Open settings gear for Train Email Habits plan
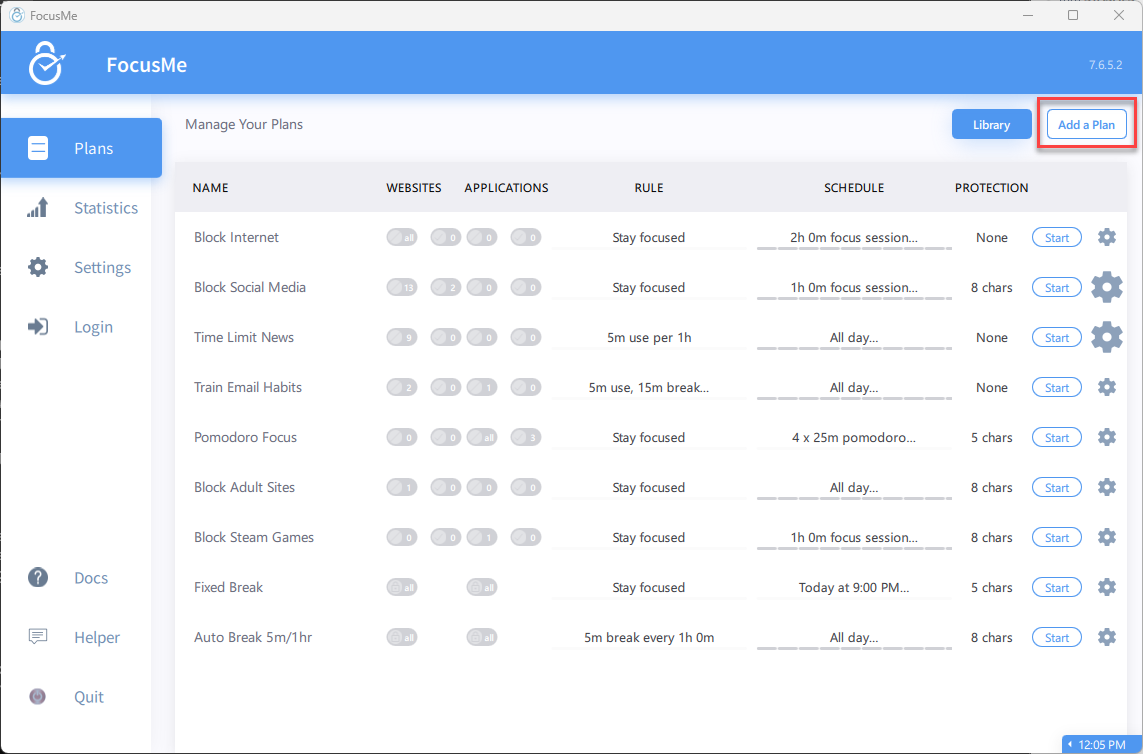Screen dimensions: 1143x754 1107,387
